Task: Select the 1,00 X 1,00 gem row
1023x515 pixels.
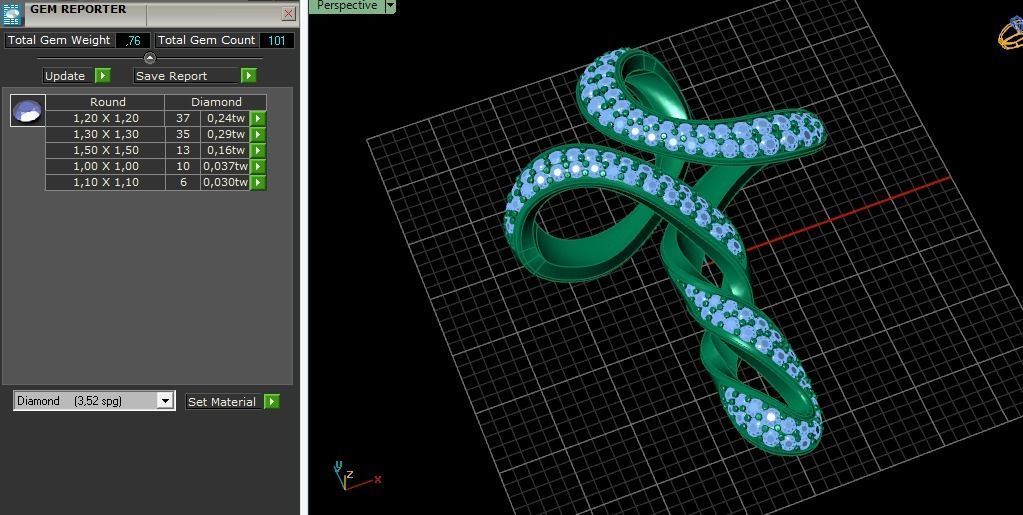Action: (x=156, y=166)
